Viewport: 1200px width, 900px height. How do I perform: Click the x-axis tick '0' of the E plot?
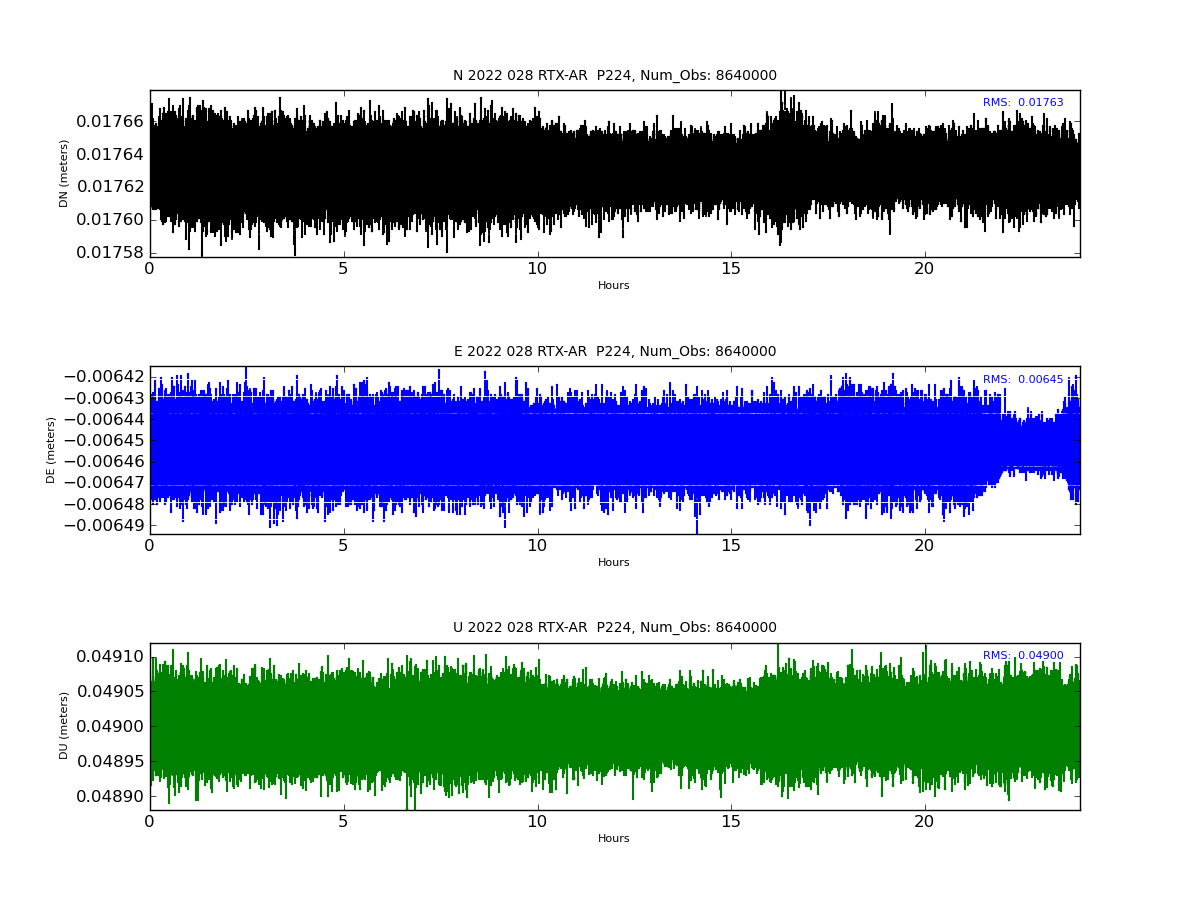coord(150,546)
